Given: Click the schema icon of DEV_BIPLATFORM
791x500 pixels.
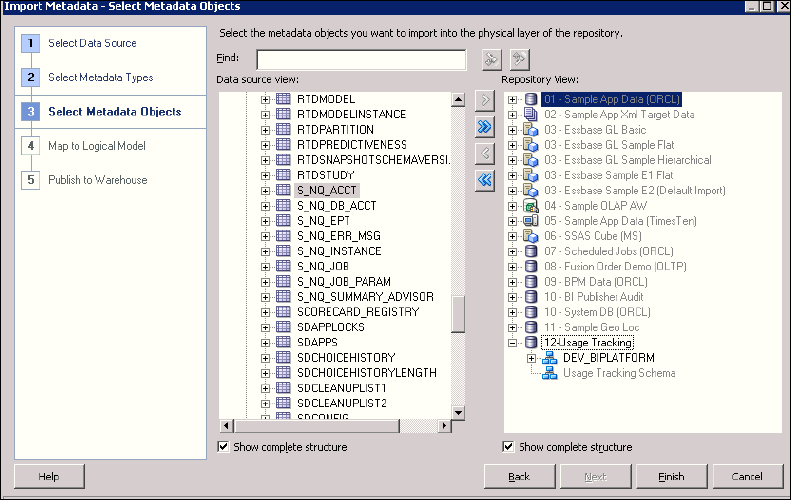Looking at the screenshot, I should (549, 358).
